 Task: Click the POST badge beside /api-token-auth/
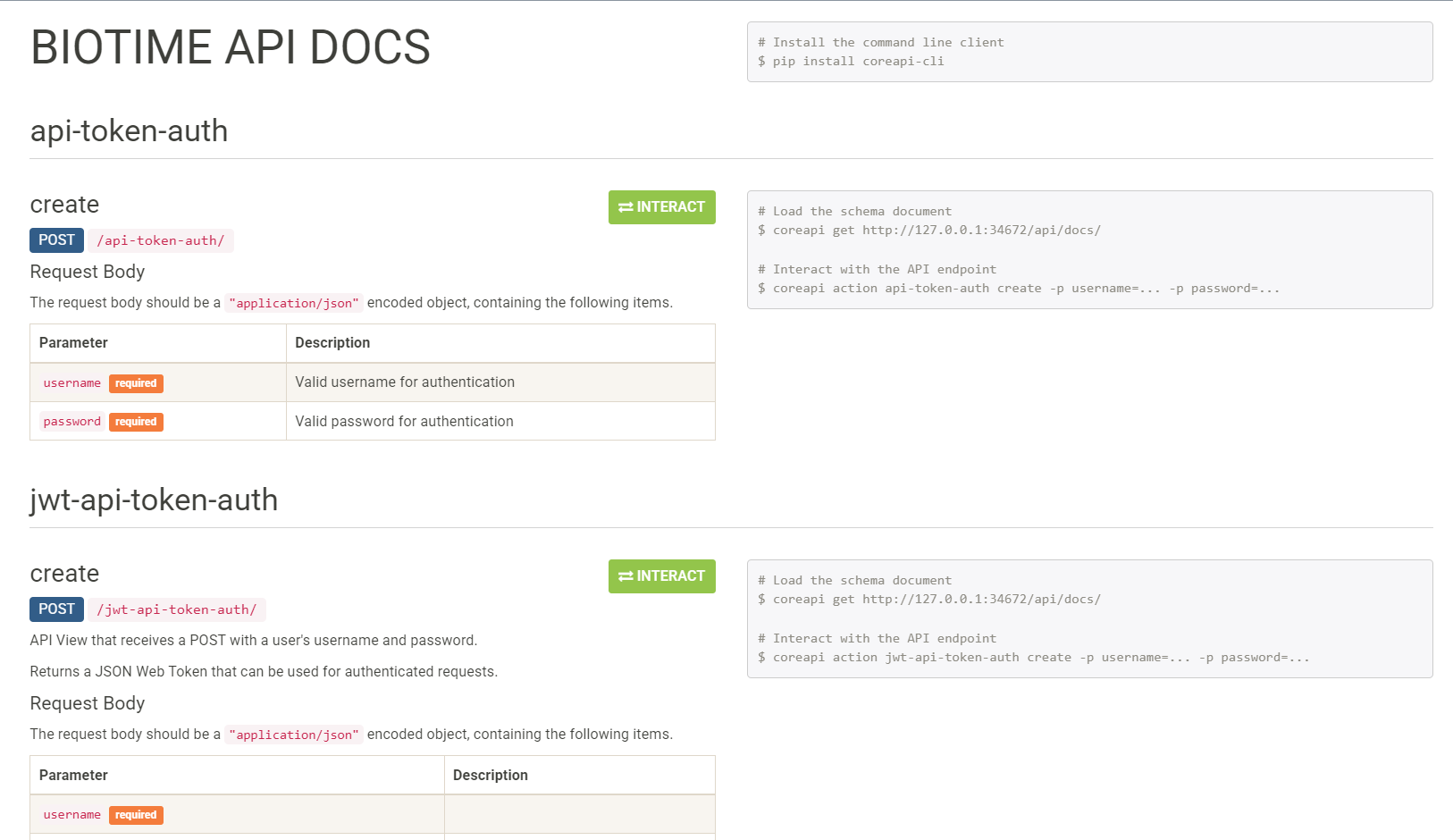[56, 240]
